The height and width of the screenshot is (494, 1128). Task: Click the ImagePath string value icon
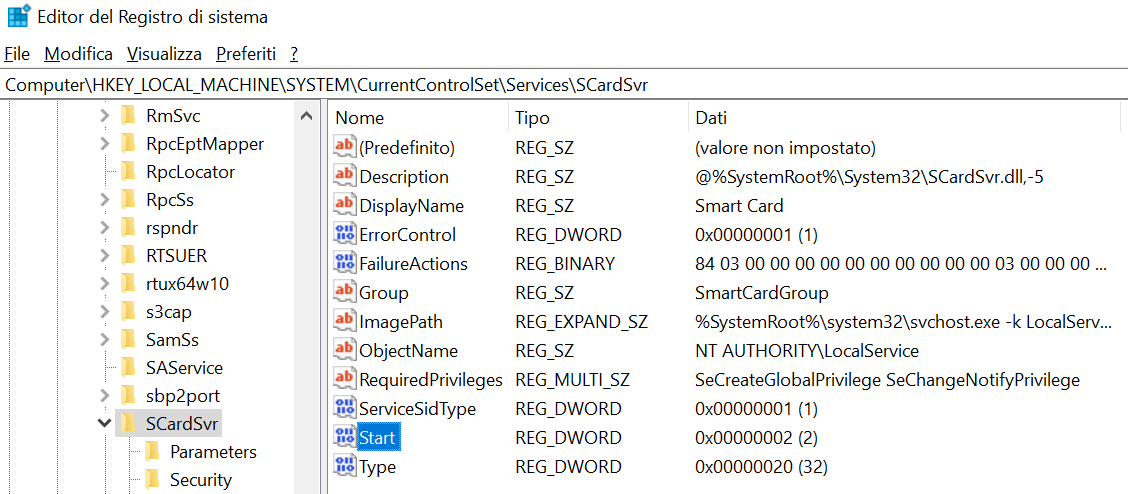pyautogui.click(x=345, y=321)
